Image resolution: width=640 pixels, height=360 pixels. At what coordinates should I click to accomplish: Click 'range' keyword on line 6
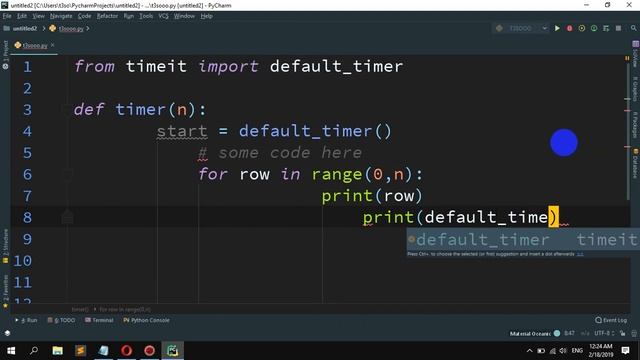337,175
